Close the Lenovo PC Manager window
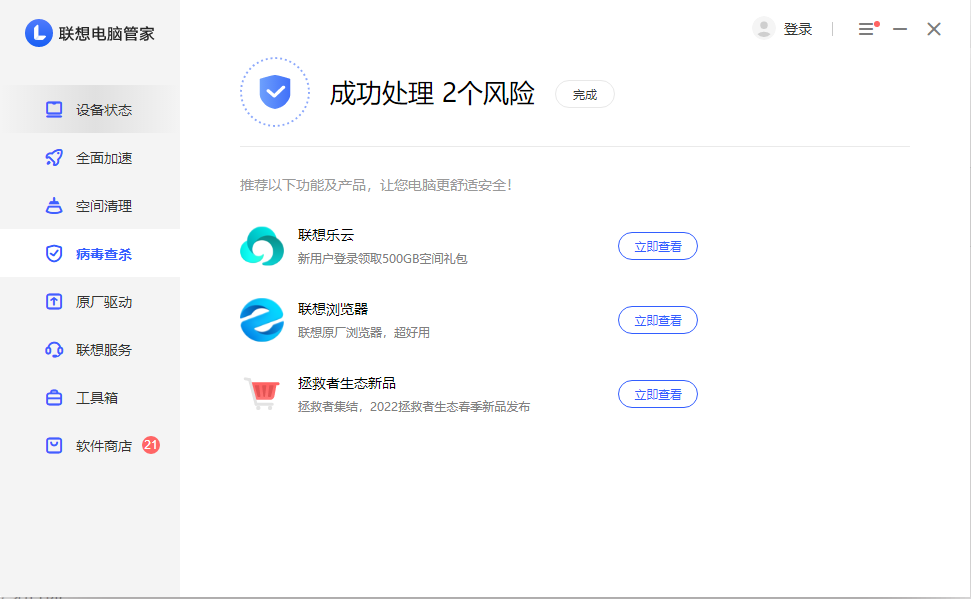Viewport: 971px width, 599px height. (x=934, y=29)
